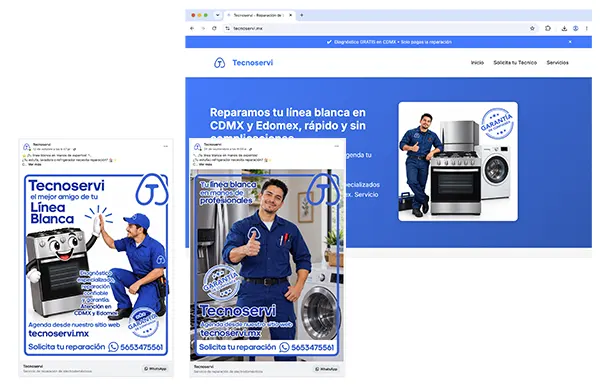Open a new browser tab with plus

(302, 15)
